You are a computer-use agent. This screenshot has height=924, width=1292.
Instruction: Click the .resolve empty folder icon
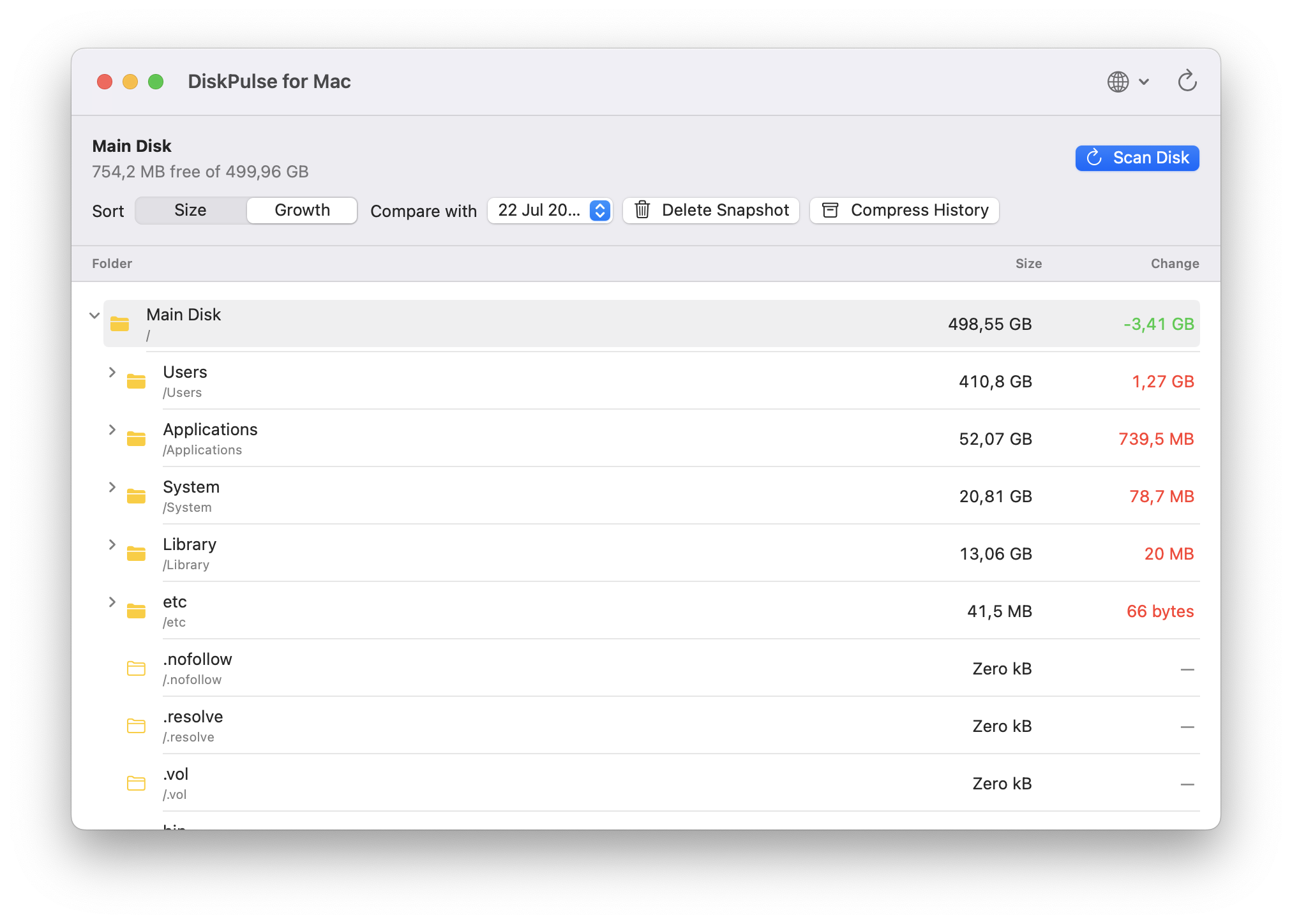point(136,726)
